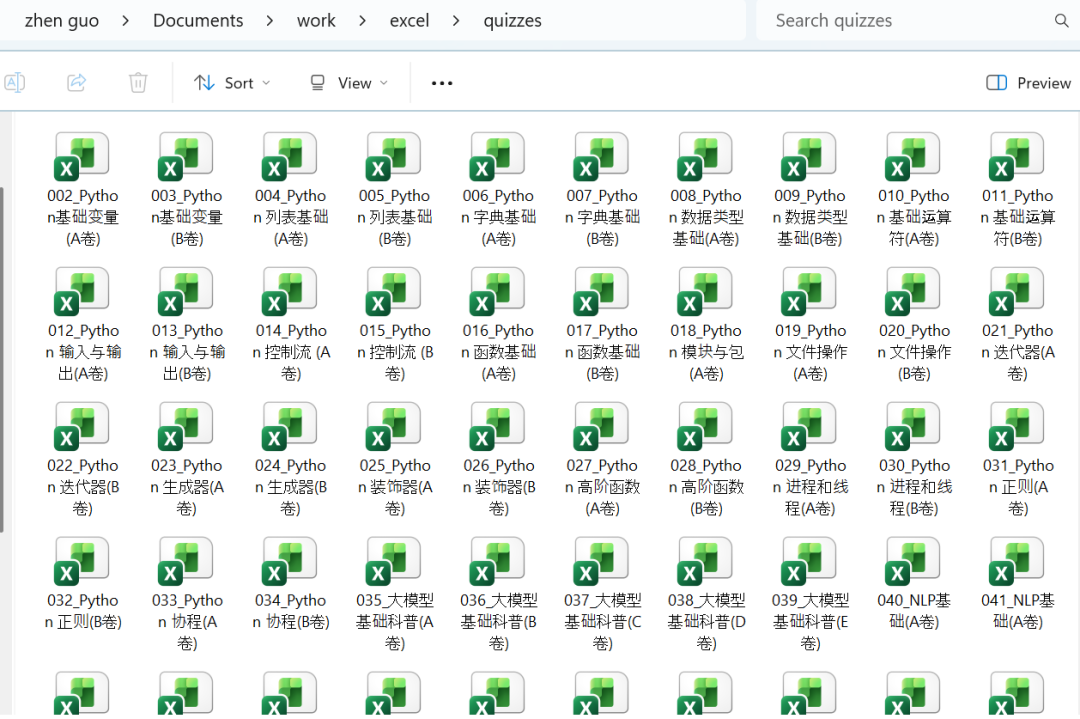
Task: Click file name 027_Python 高阶函数(A卷)
Action: (603, 487)
